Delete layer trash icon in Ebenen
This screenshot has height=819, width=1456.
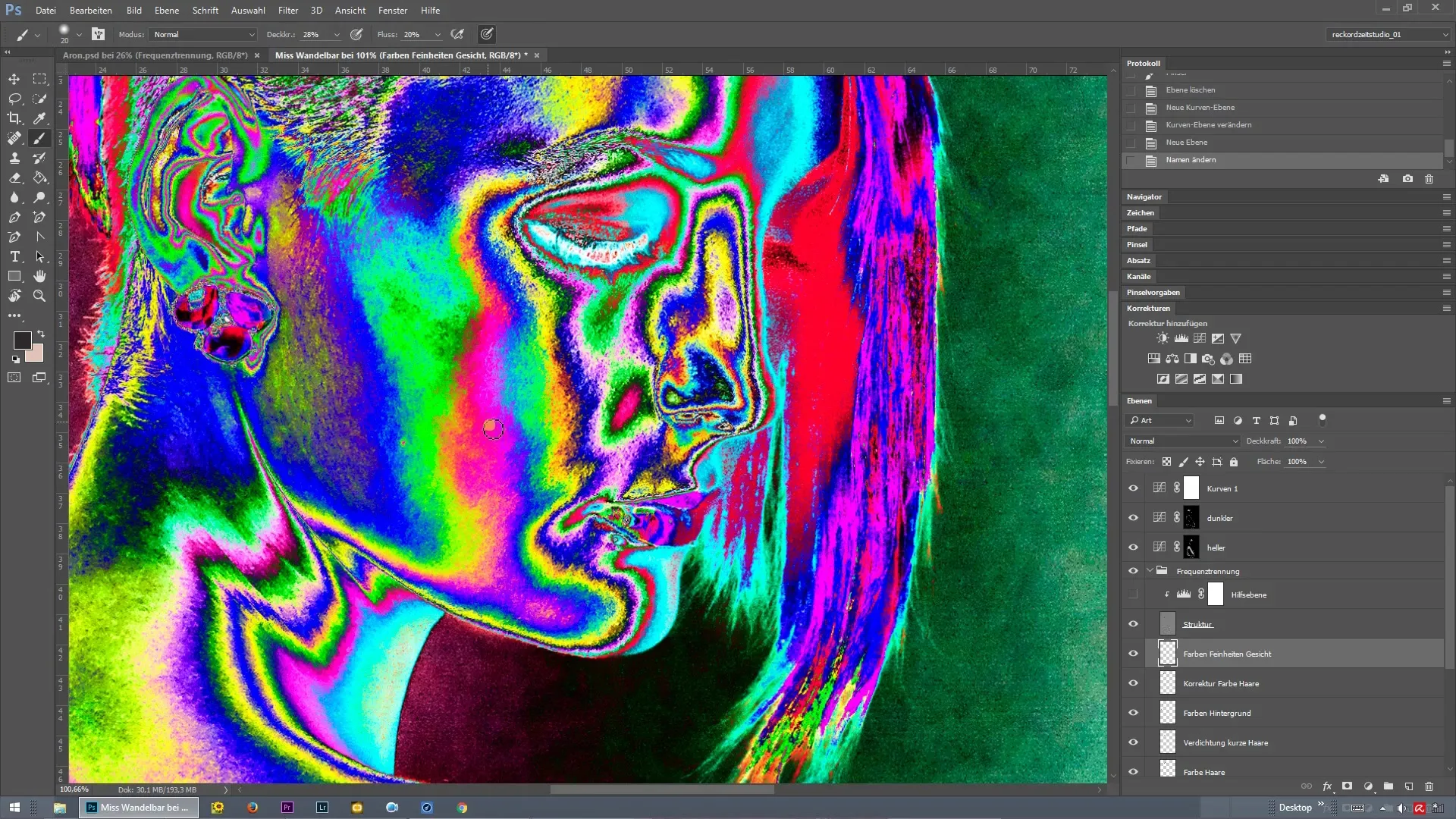[1429, 786]
